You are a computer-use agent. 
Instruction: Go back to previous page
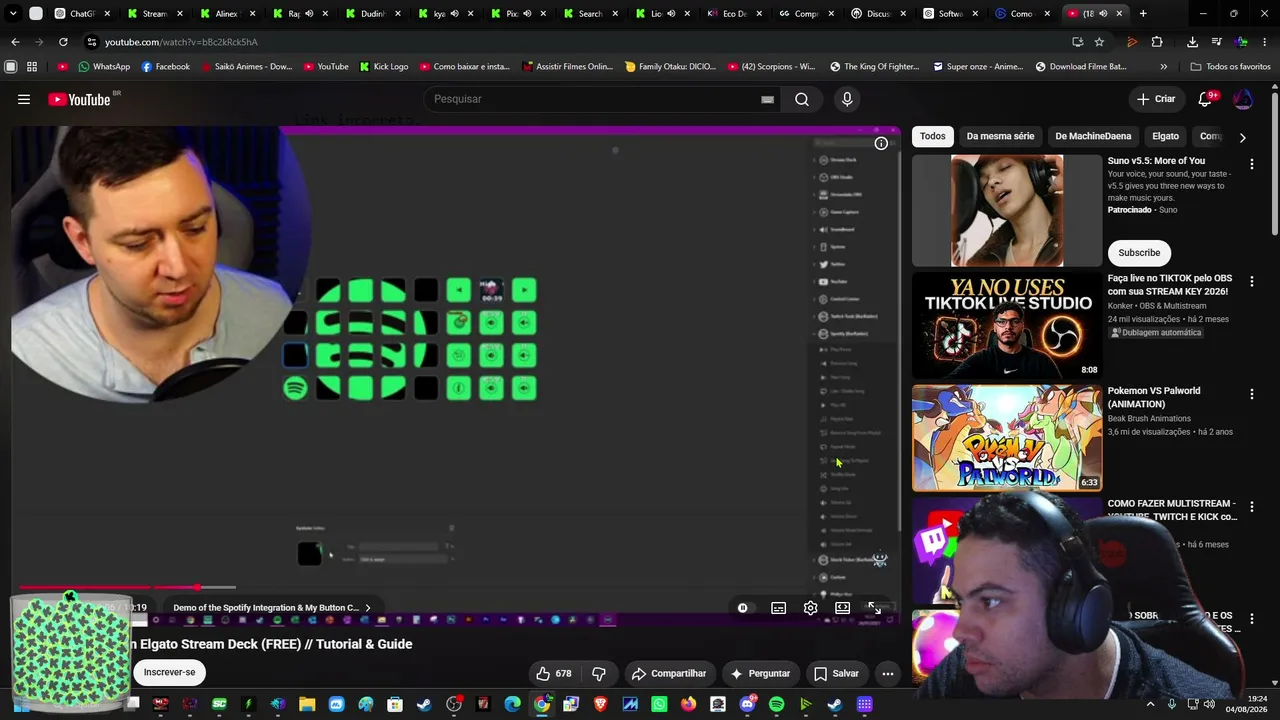click(15, 42)
